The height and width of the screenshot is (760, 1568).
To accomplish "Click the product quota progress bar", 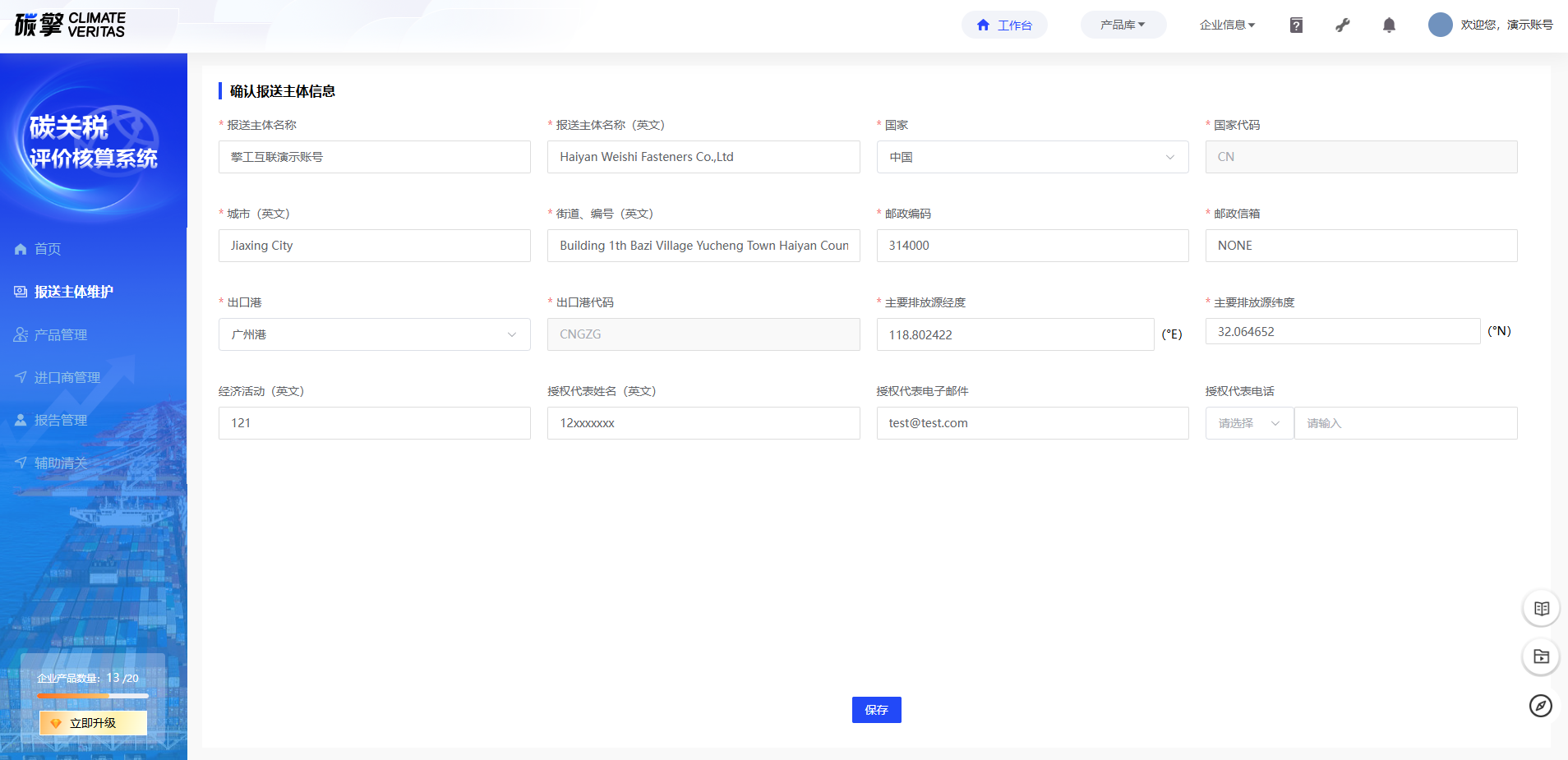I will 93,696.
